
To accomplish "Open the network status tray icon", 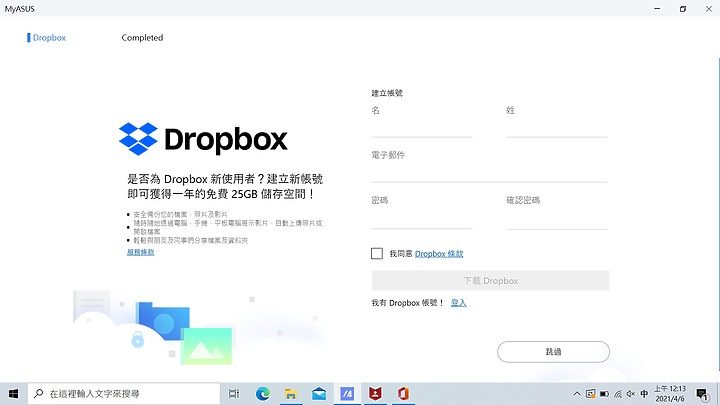I will [x=618, y=394].
